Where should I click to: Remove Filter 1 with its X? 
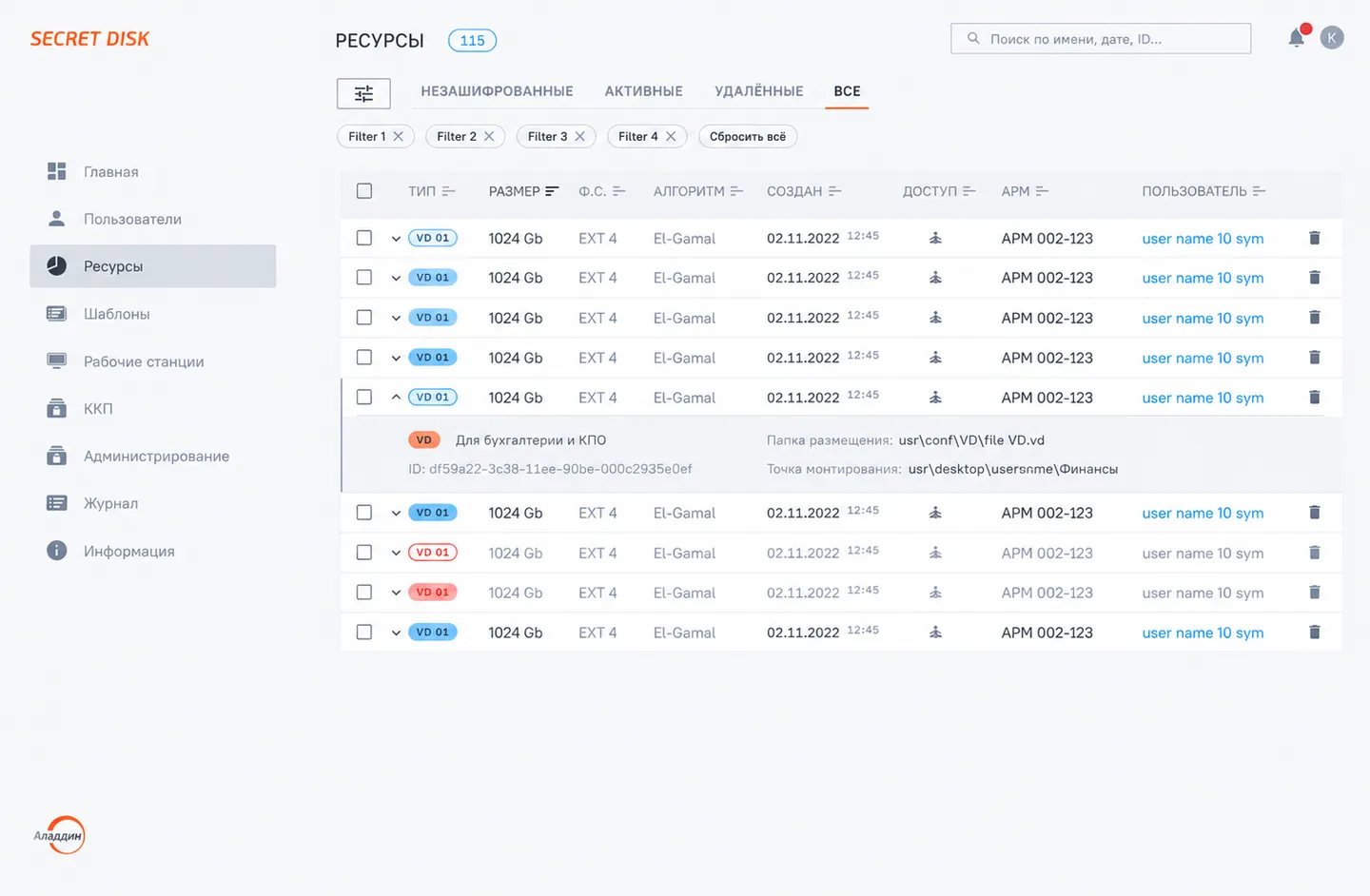point(399,136)
